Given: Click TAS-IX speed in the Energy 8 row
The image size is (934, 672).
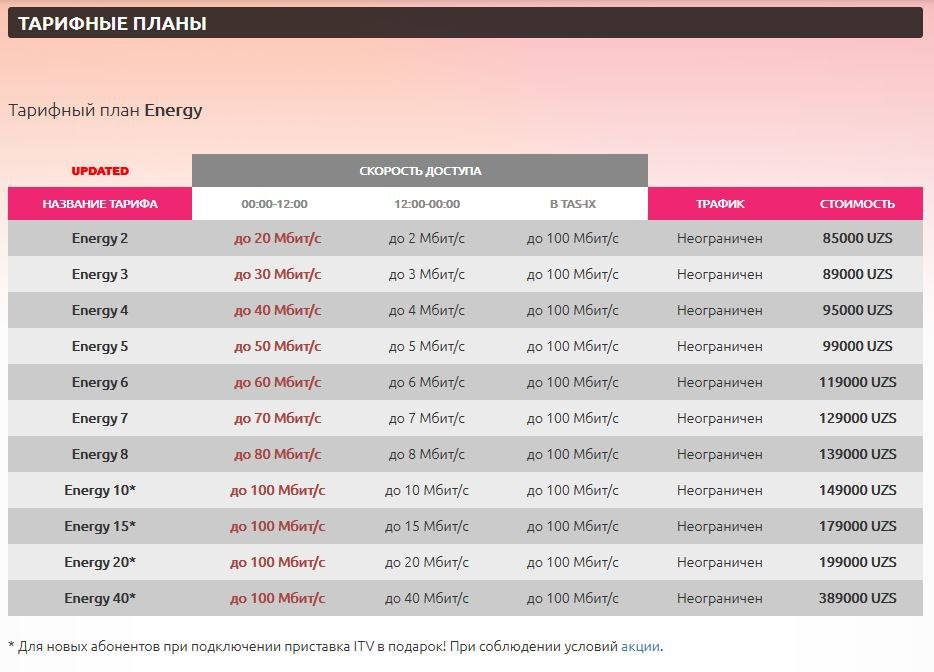Looking at the screenshot, I should 572,455.
